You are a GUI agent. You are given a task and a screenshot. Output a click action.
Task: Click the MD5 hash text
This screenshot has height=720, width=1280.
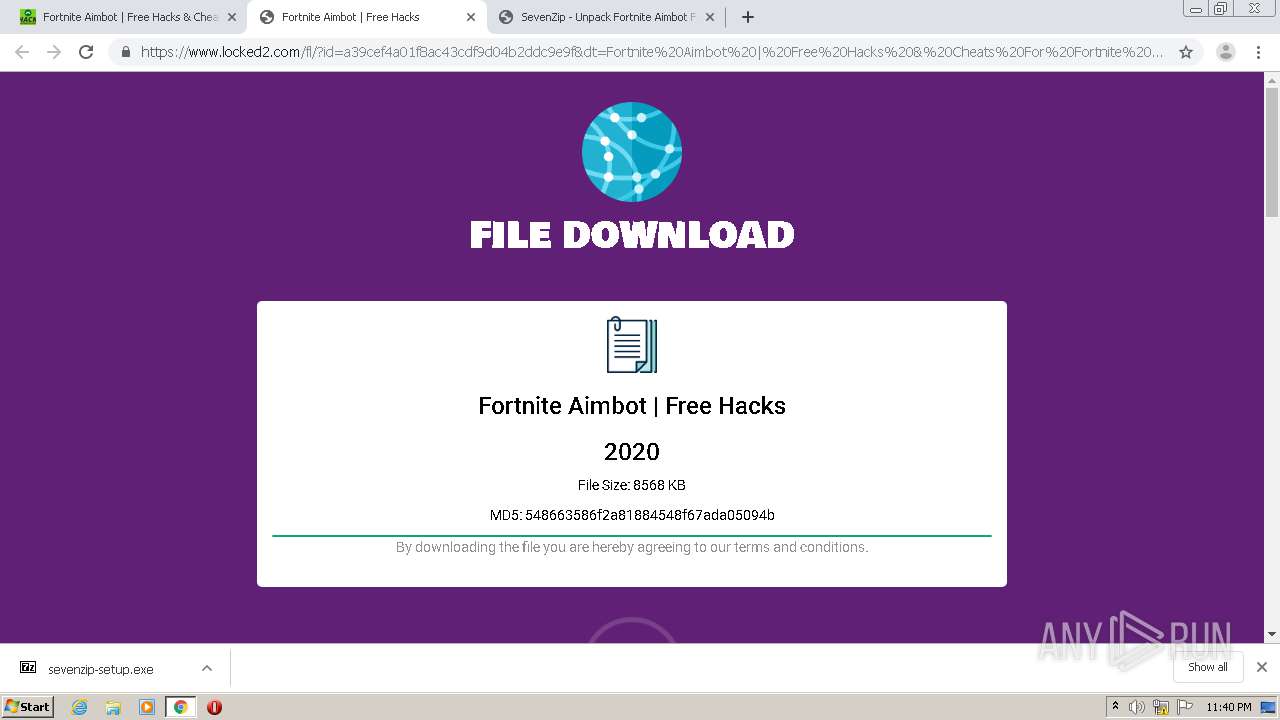[632, 515]
